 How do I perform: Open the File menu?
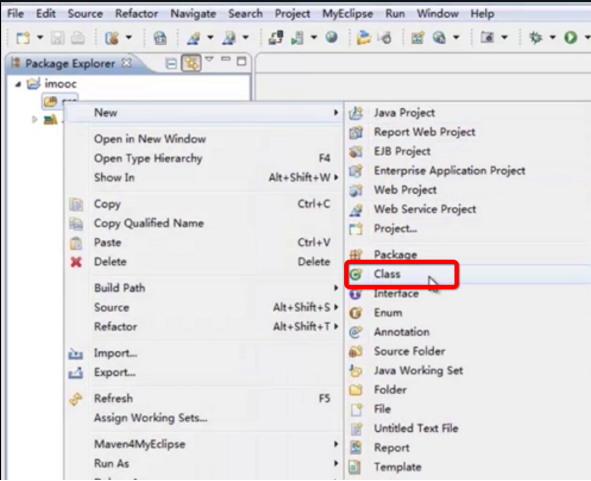coord(15,14)
